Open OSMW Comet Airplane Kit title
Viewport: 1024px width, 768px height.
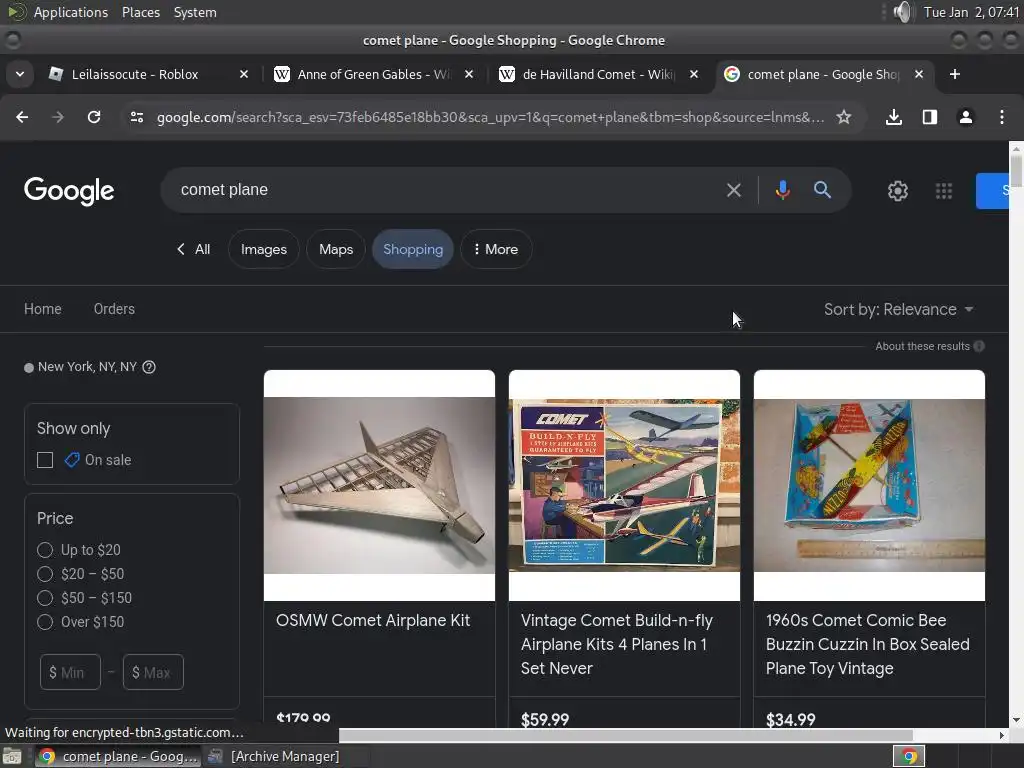[x=373, y=620]
